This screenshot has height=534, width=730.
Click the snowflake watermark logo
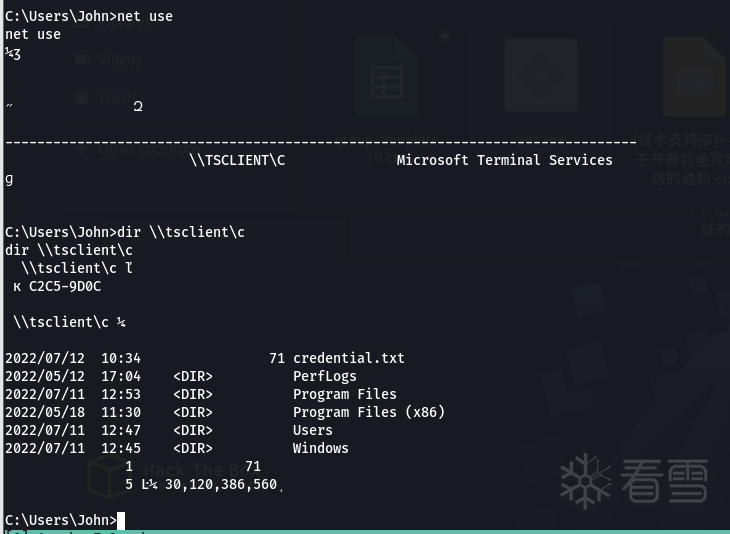click(585, 481)
